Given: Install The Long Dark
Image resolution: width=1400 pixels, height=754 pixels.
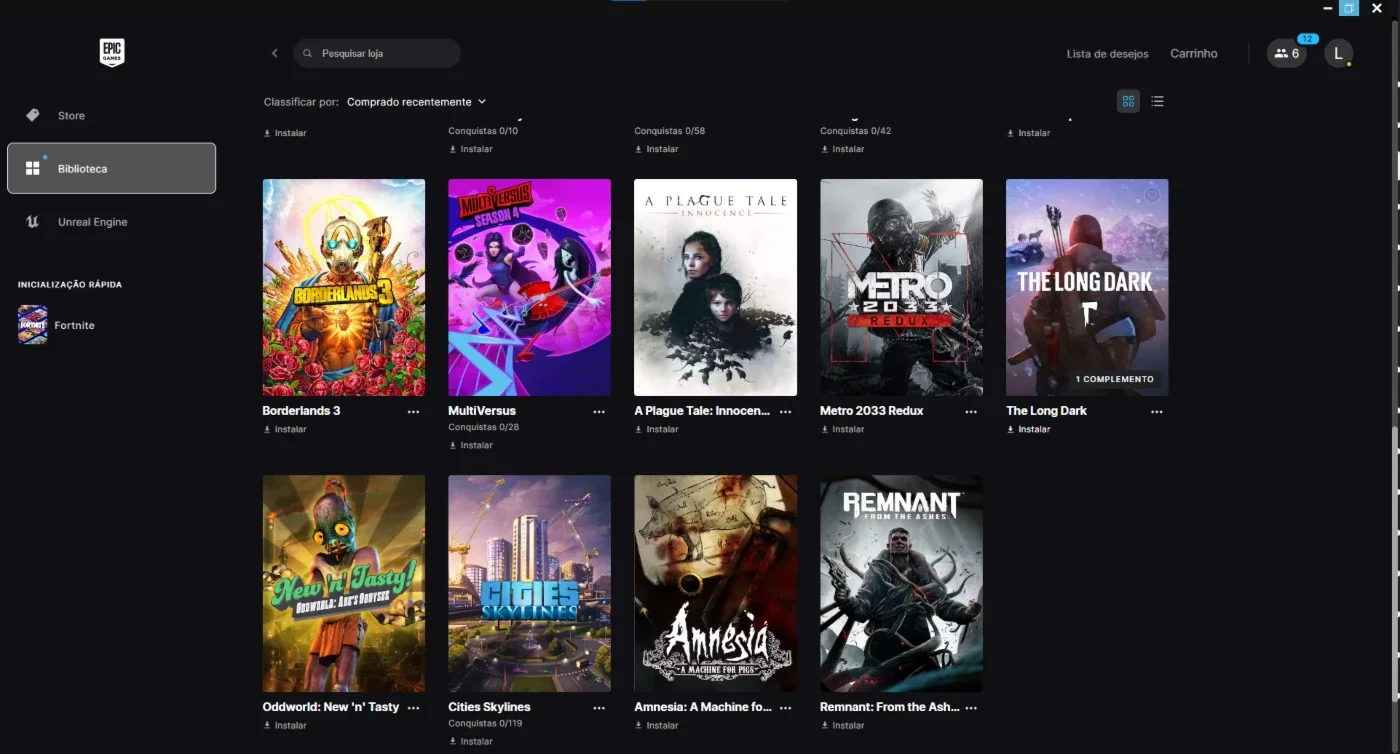Looking at the screenshot, I should [x=1029, y=429].
